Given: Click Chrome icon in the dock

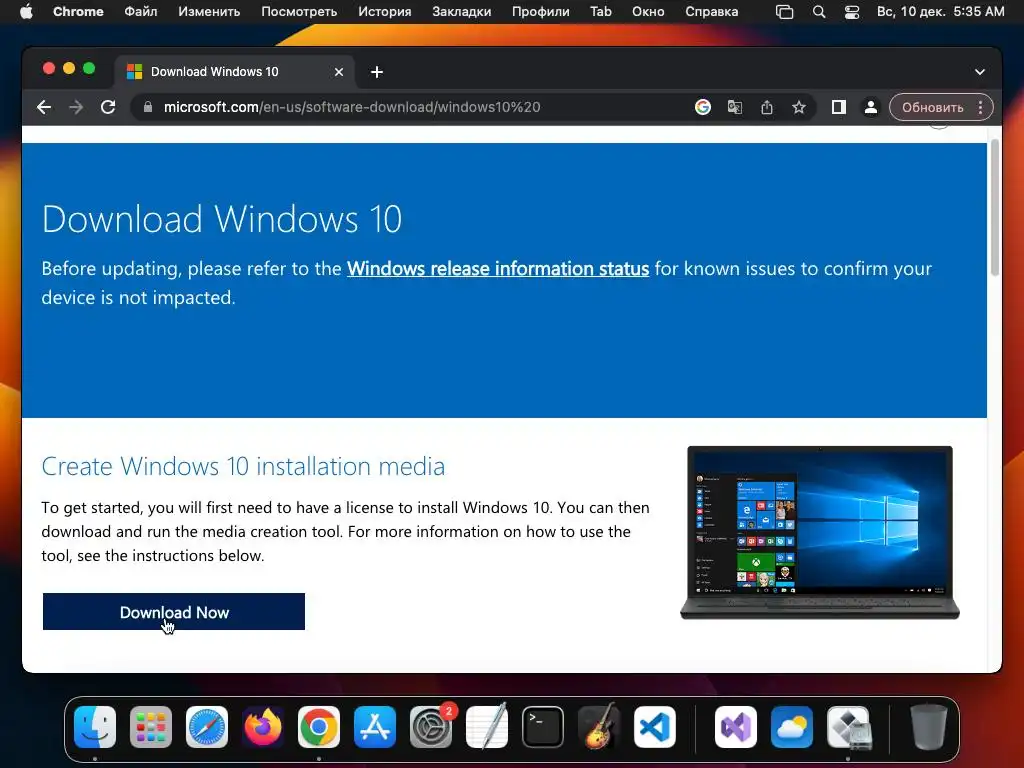Looking at the screenshot, I should coord(319,727).
